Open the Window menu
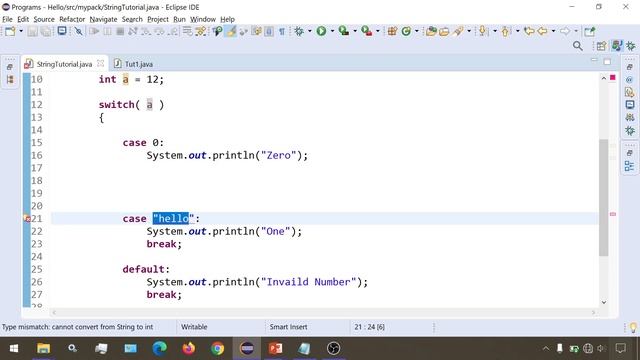 coord(203,19)
